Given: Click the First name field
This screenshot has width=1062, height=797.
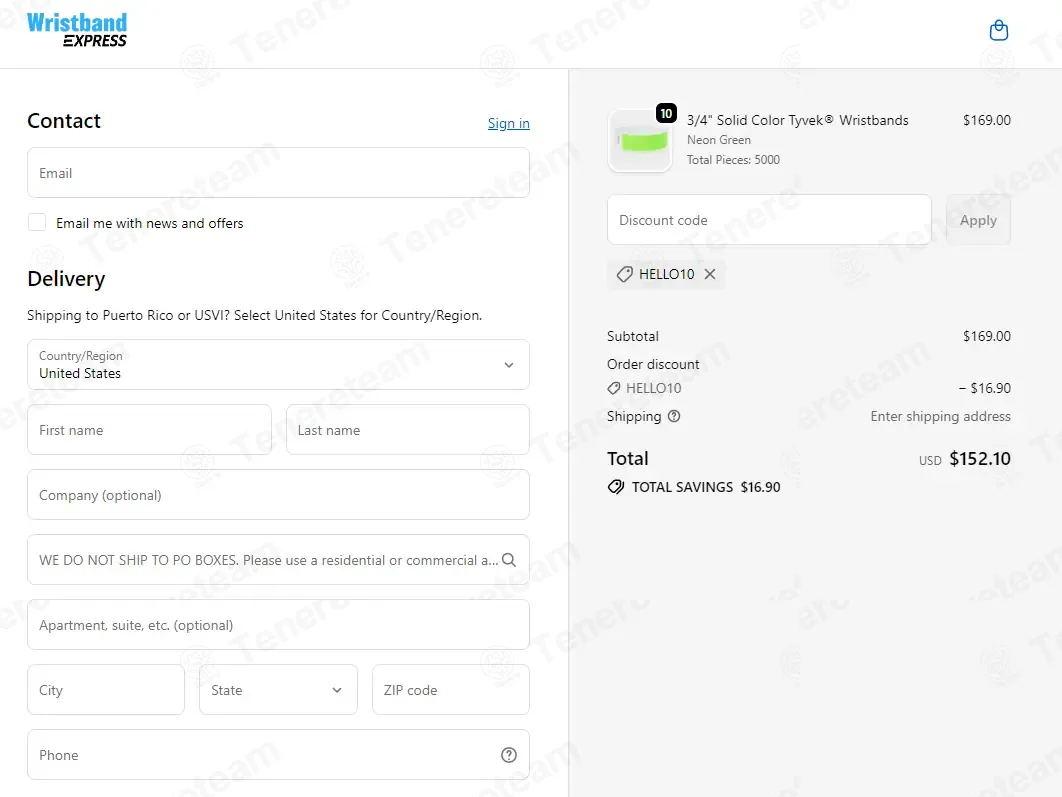Looking at the screenshot, I should [x=150, y=429].
